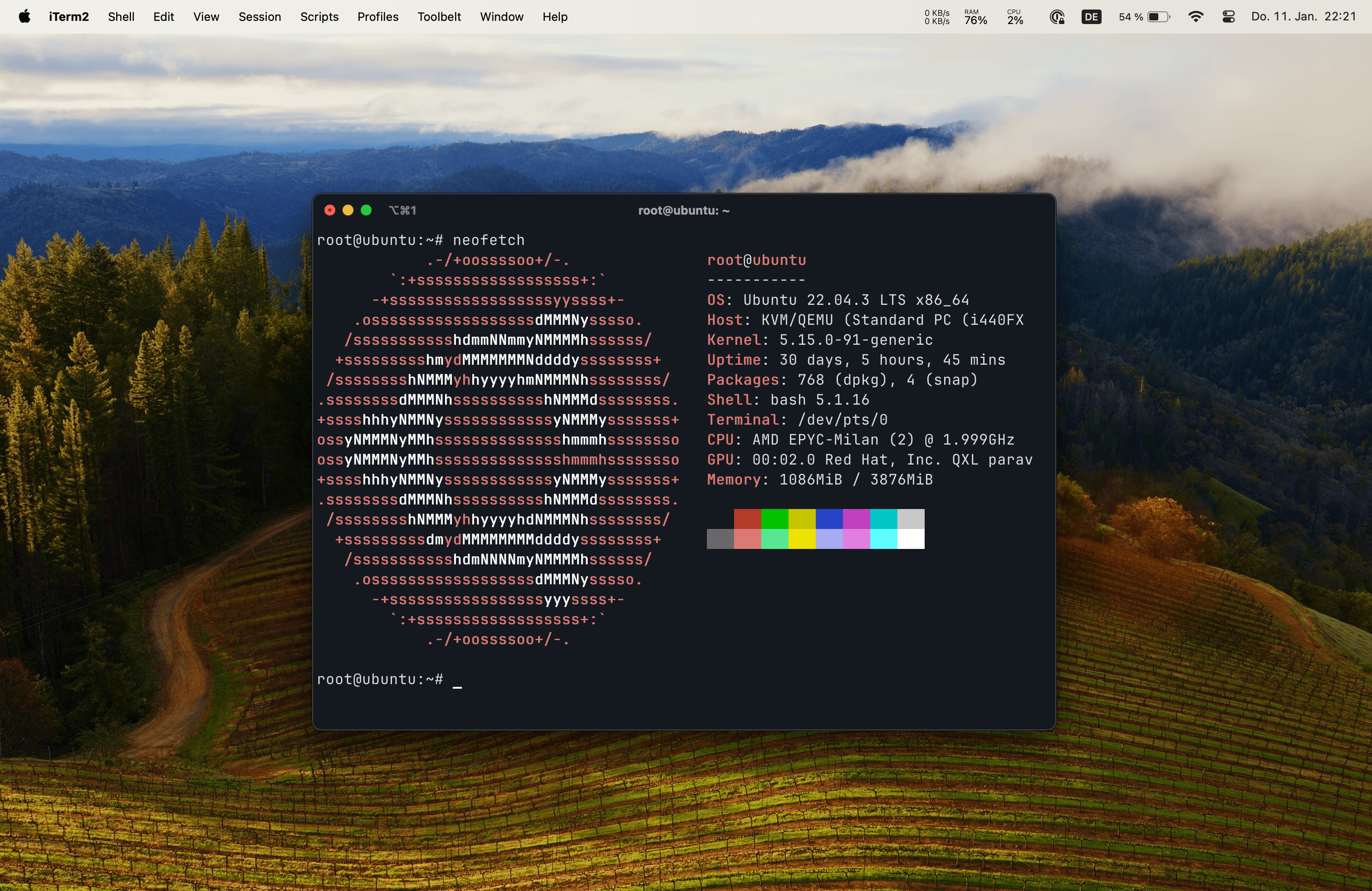Viewport: 1372px width, 891px height.
Task: Click the red color block in neofetch
Action: [747, 519]
